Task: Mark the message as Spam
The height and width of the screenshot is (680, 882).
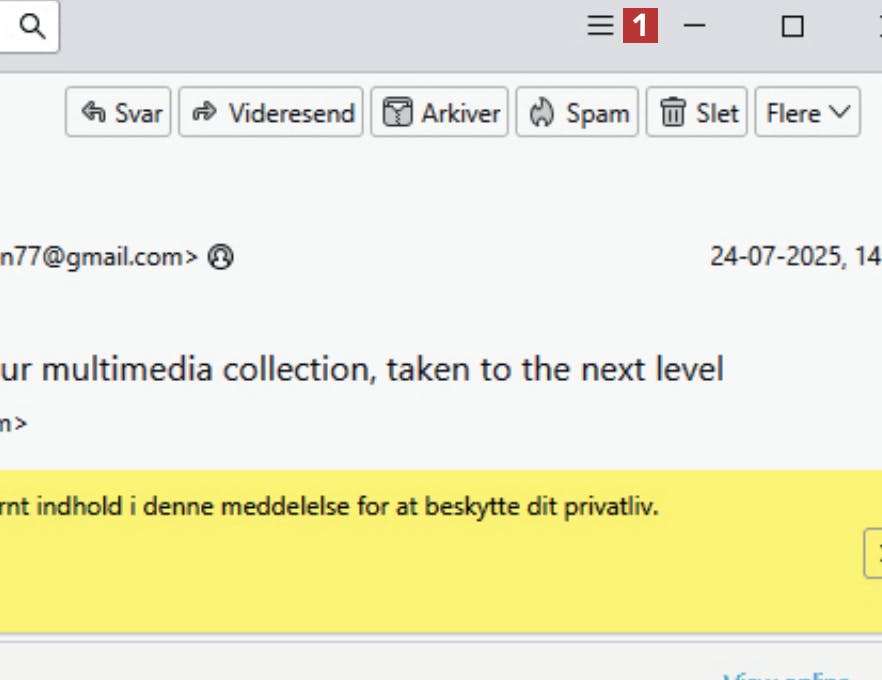Action: click(x=577, y=113)
